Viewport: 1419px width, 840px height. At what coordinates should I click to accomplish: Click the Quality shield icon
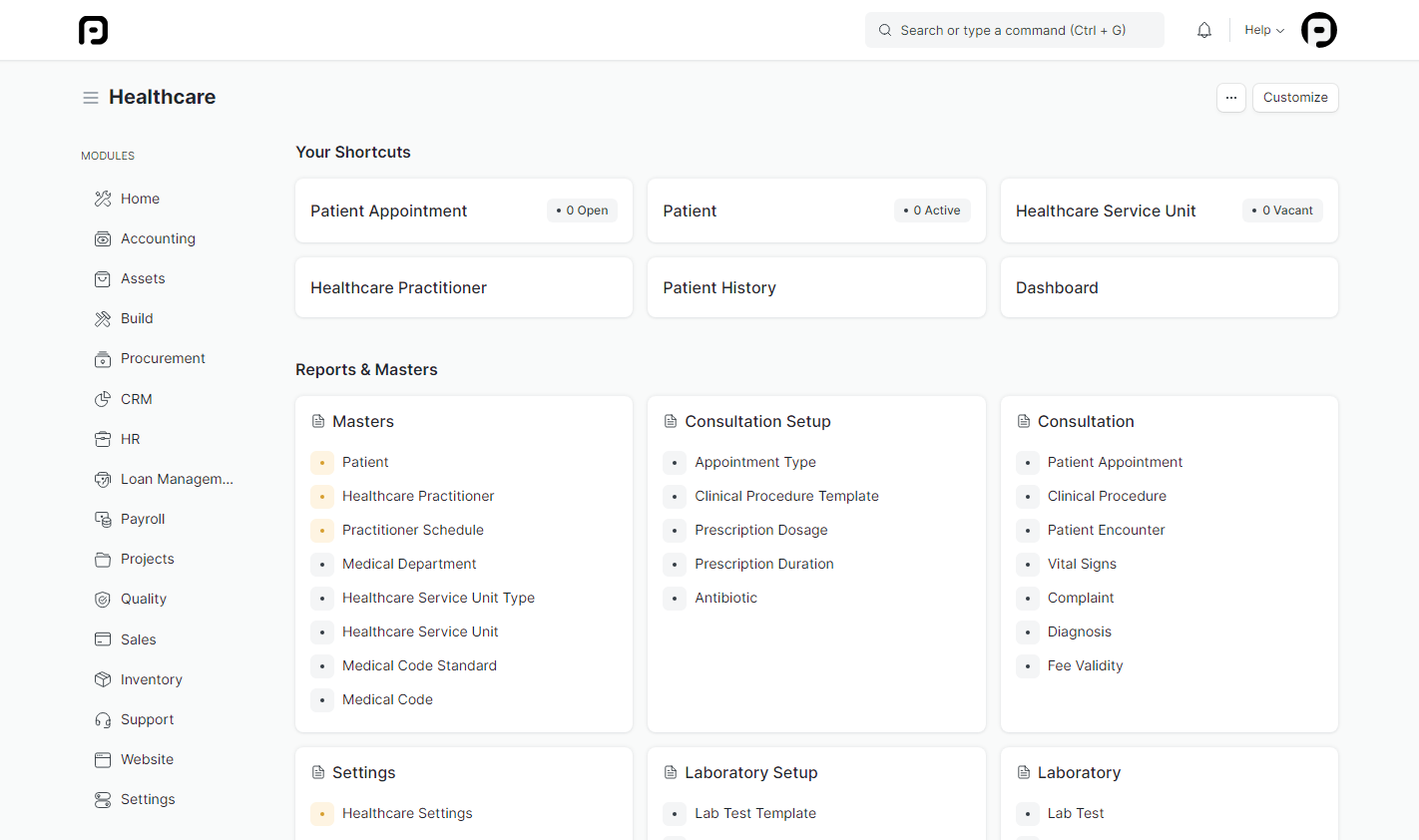[x=103, y=600]
